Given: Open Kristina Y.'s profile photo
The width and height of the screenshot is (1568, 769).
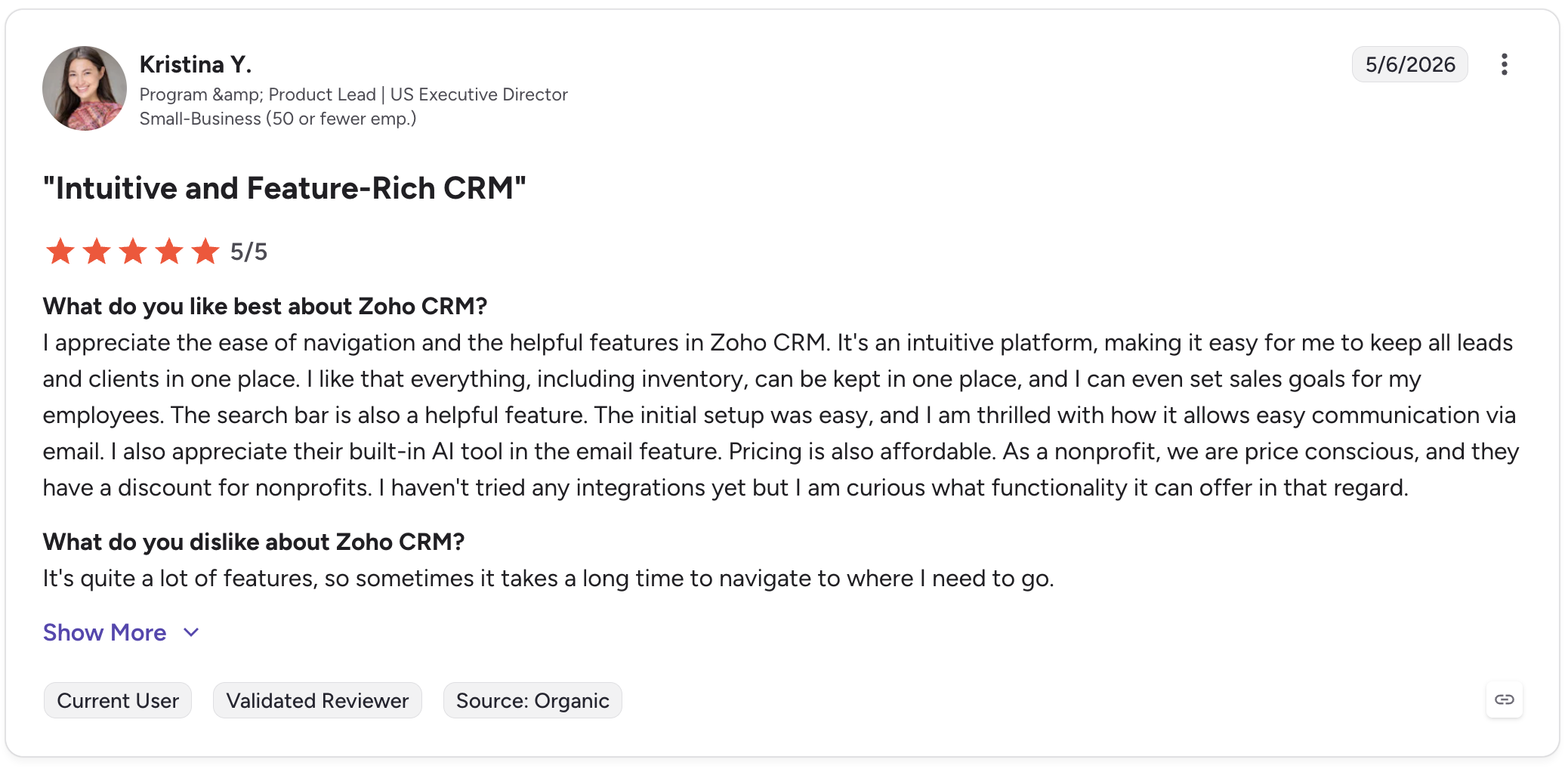Looking at the screenshot, I should 85,88.
